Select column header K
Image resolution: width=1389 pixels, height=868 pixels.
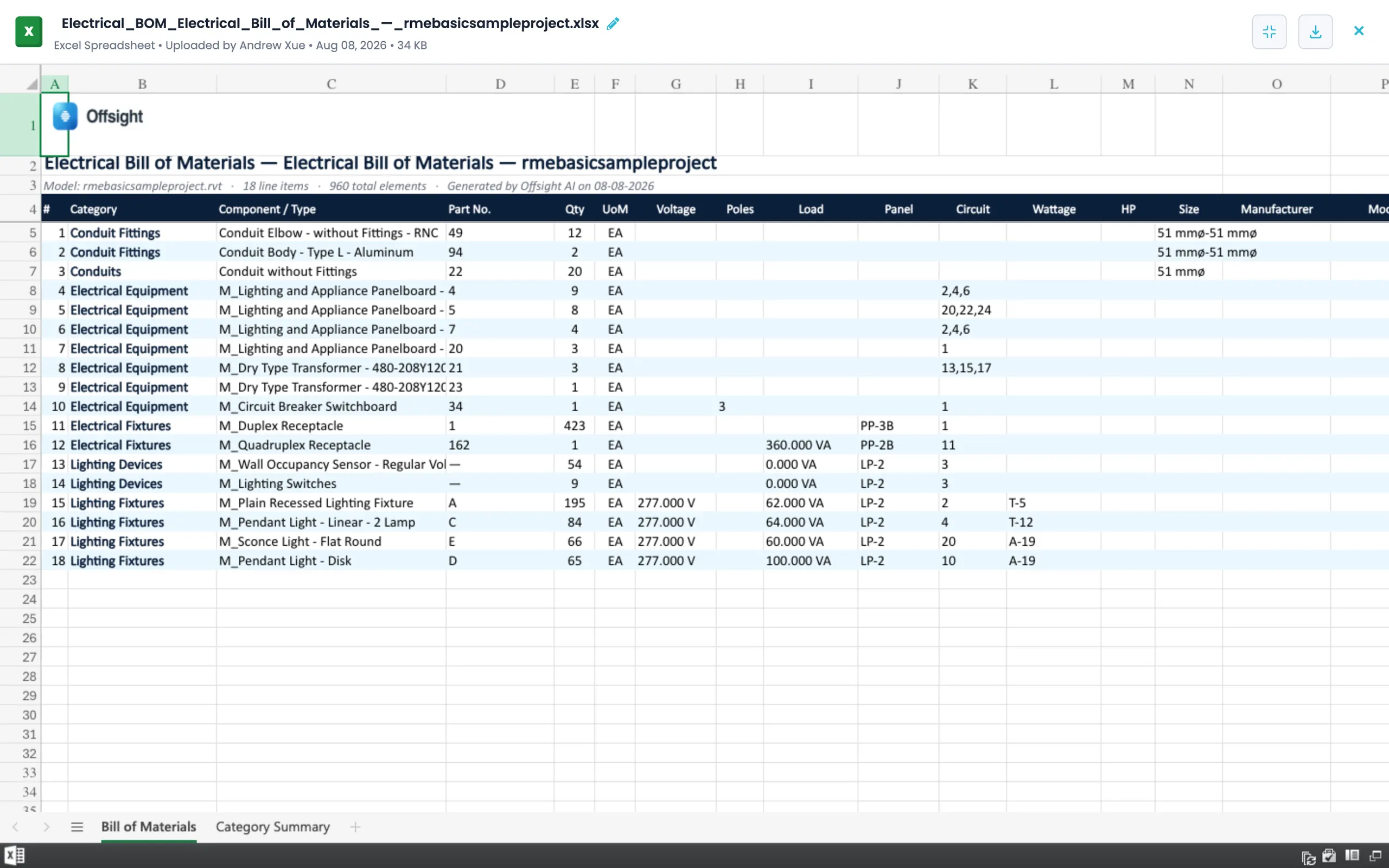(x=973, y=84)
